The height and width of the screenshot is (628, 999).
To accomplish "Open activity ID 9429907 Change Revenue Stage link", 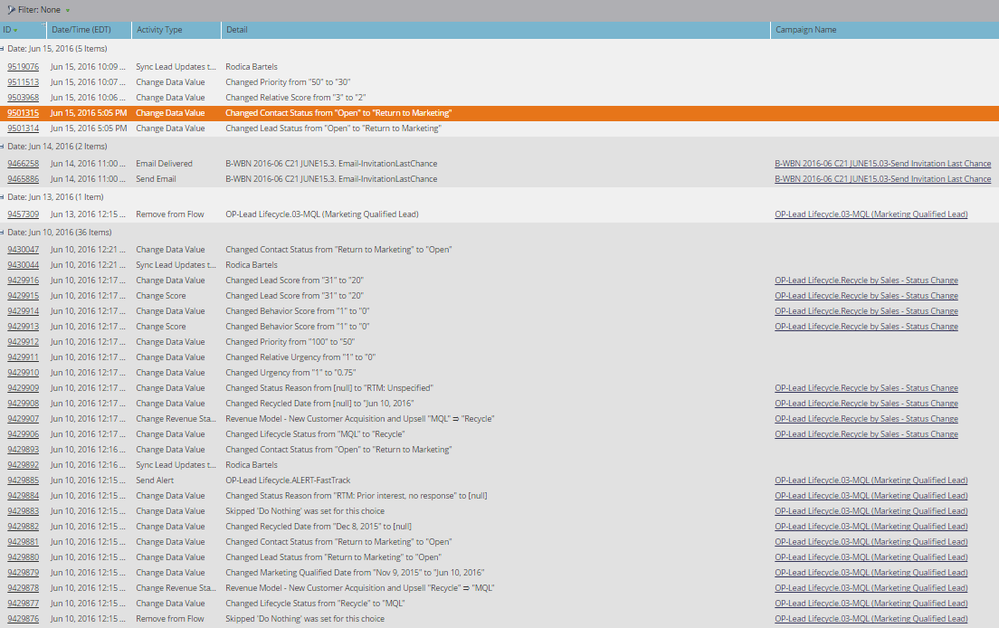I will pos(23,419).
